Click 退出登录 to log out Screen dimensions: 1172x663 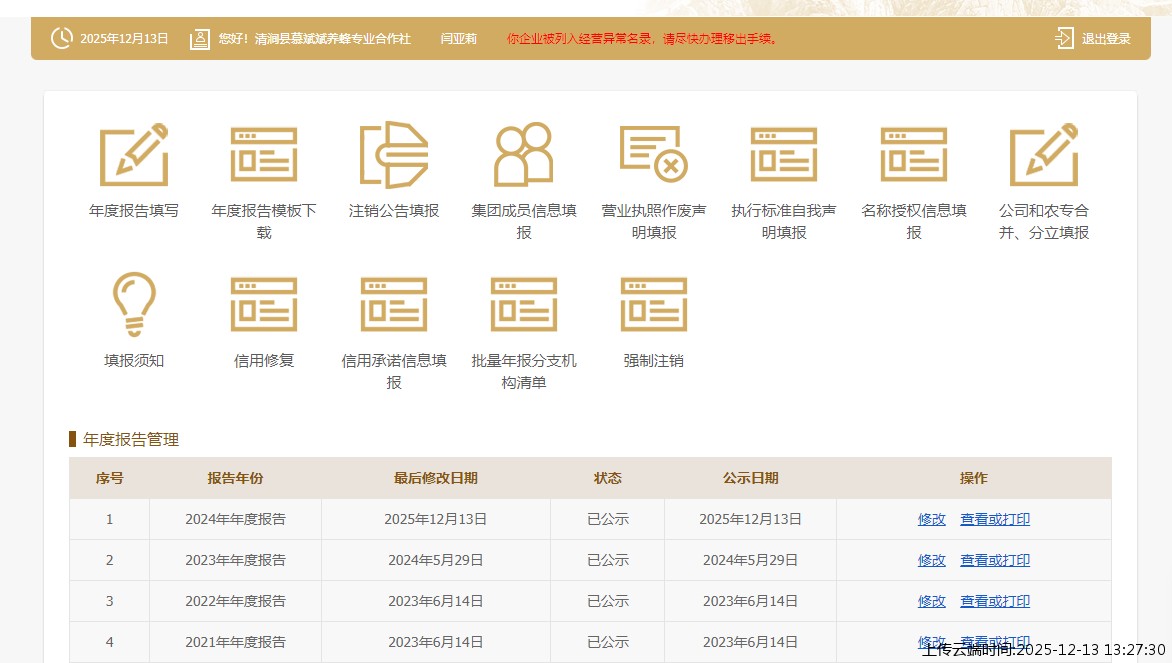click(1093, 39)
